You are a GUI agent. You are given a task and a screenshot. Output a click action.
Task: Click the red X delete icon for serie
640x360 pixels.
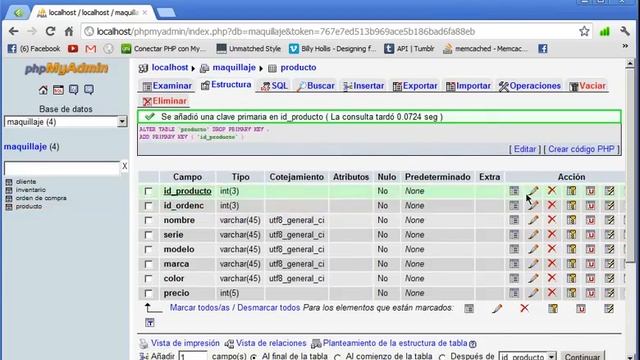tap(552, 234)
